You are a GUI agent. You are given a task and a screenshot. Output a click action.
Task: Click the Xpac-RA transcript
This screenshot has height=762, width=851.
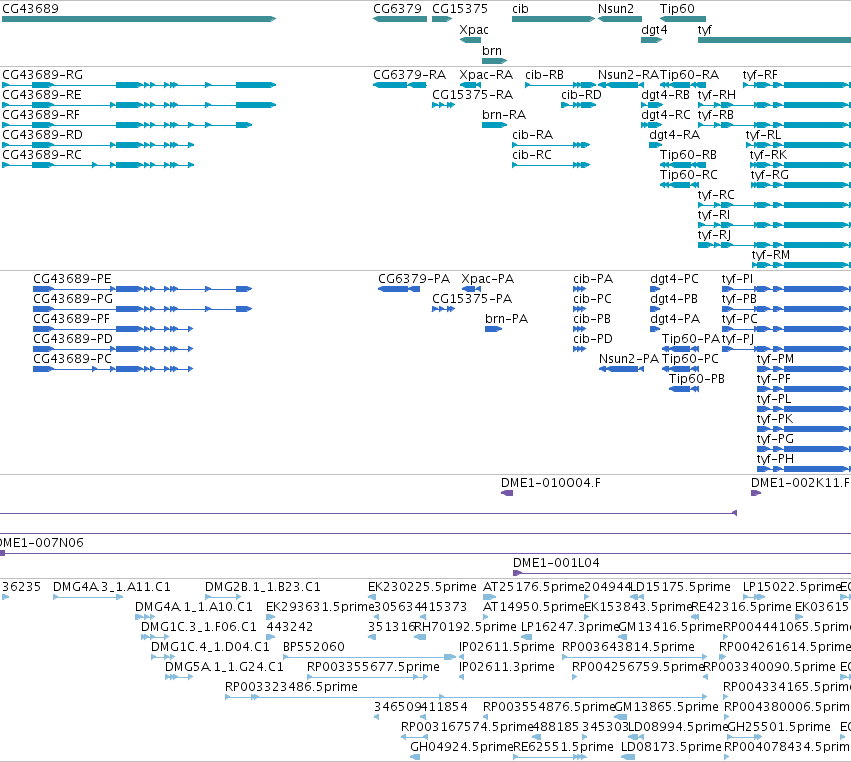point(470,85)
